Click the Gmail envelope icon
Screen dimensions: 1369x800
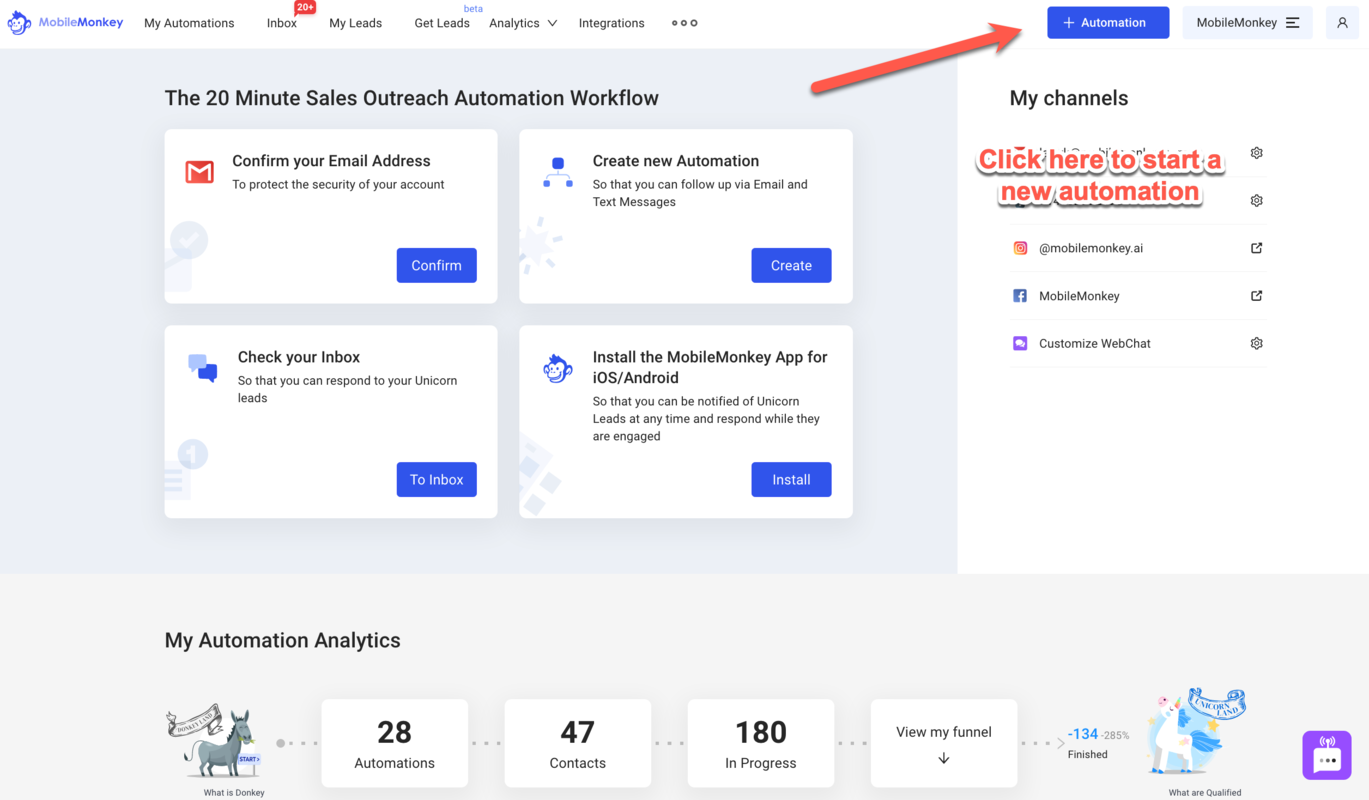[200, 172]
